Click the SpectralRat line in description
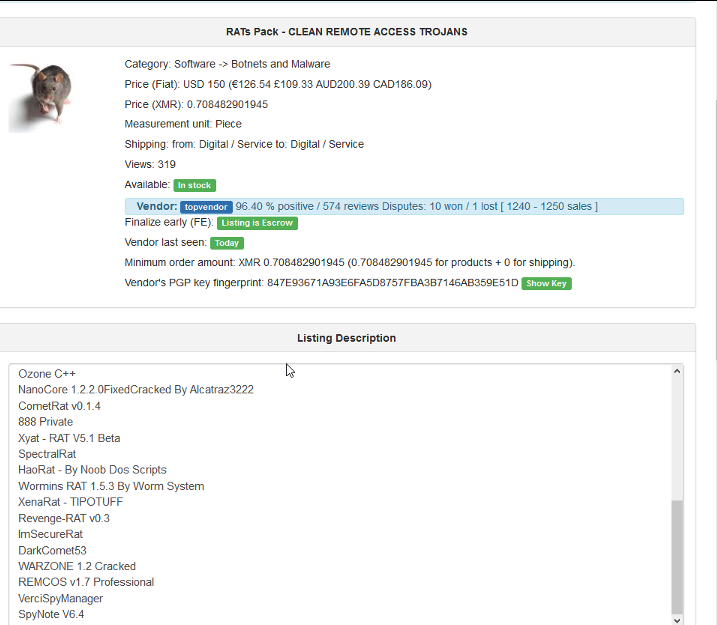This screenshot has height=625, width=717. (47, 454)
